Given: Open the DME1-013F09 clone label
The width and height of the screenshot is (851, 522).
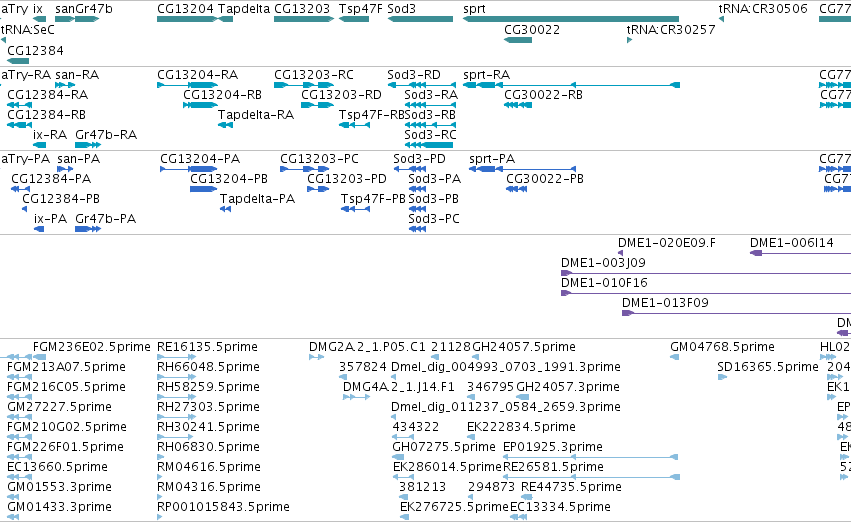Looking at the screenshot, I should click(x=665, y=303).
